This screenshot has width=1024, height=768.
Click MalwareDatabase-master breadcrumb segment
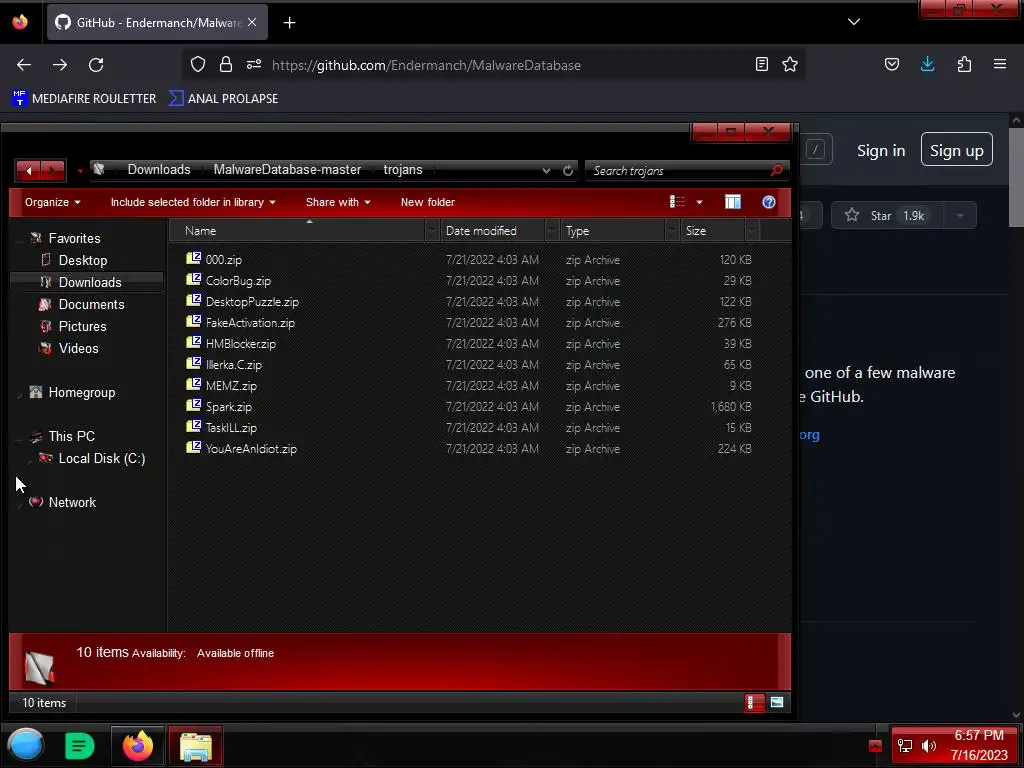click(287, 170)
